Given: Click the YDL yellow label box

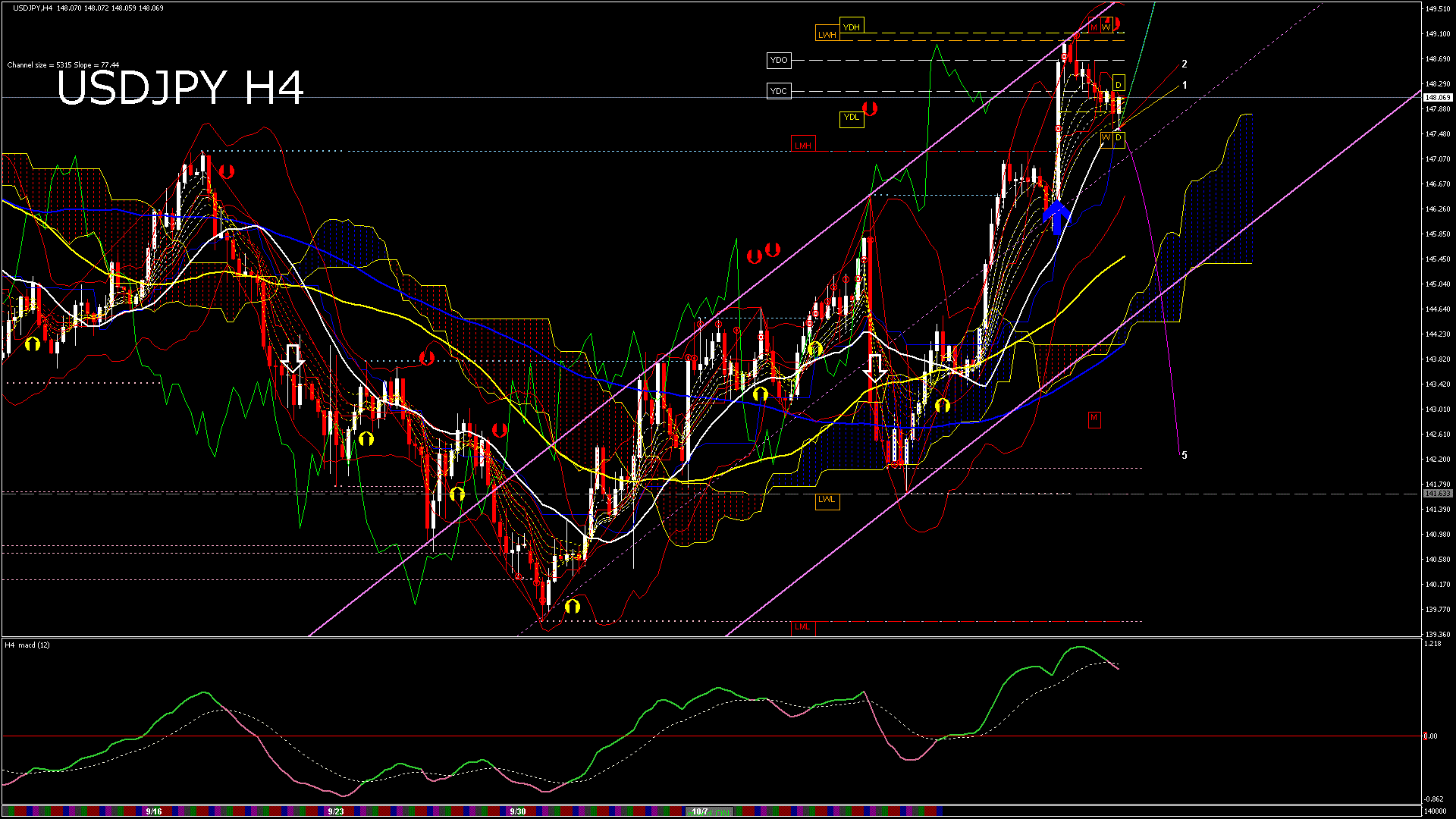Looking at the screenshot, I should 852,118.
